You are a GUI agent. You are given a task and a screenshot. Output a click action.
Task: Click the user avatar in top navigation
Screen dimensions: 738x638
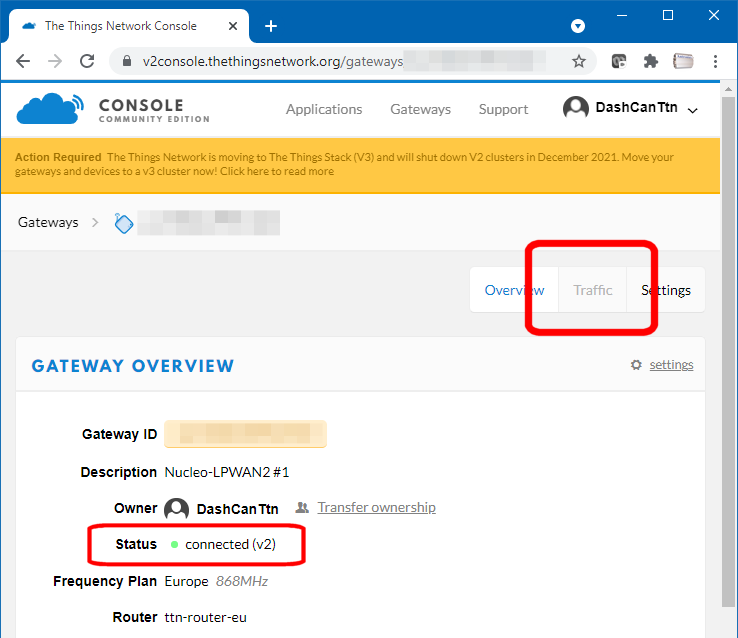click(x=576, y=108)
